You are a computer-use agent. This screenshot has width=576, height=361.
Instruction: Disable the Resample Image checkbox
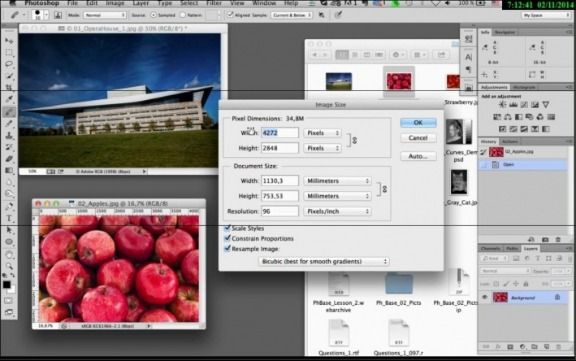(227, 249)
